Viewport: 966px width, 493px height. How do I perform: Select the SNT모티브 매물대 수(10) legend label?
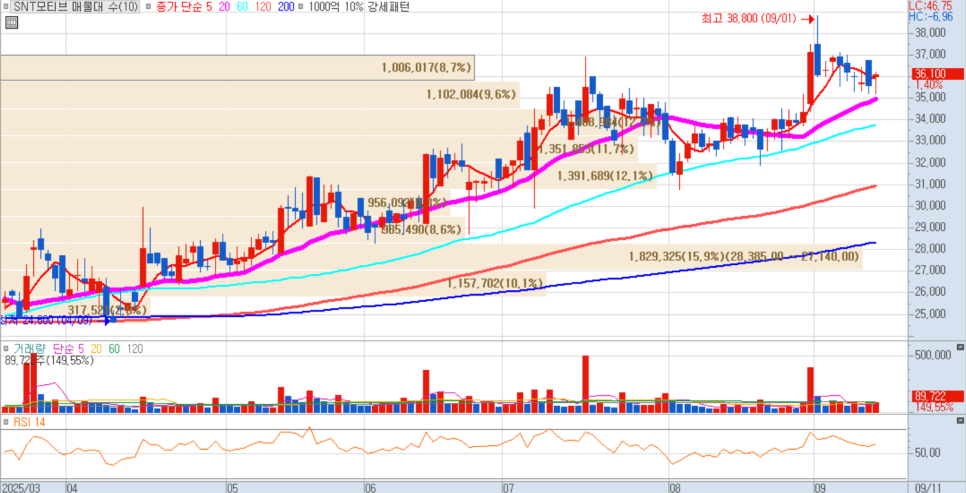click(75, 6)
